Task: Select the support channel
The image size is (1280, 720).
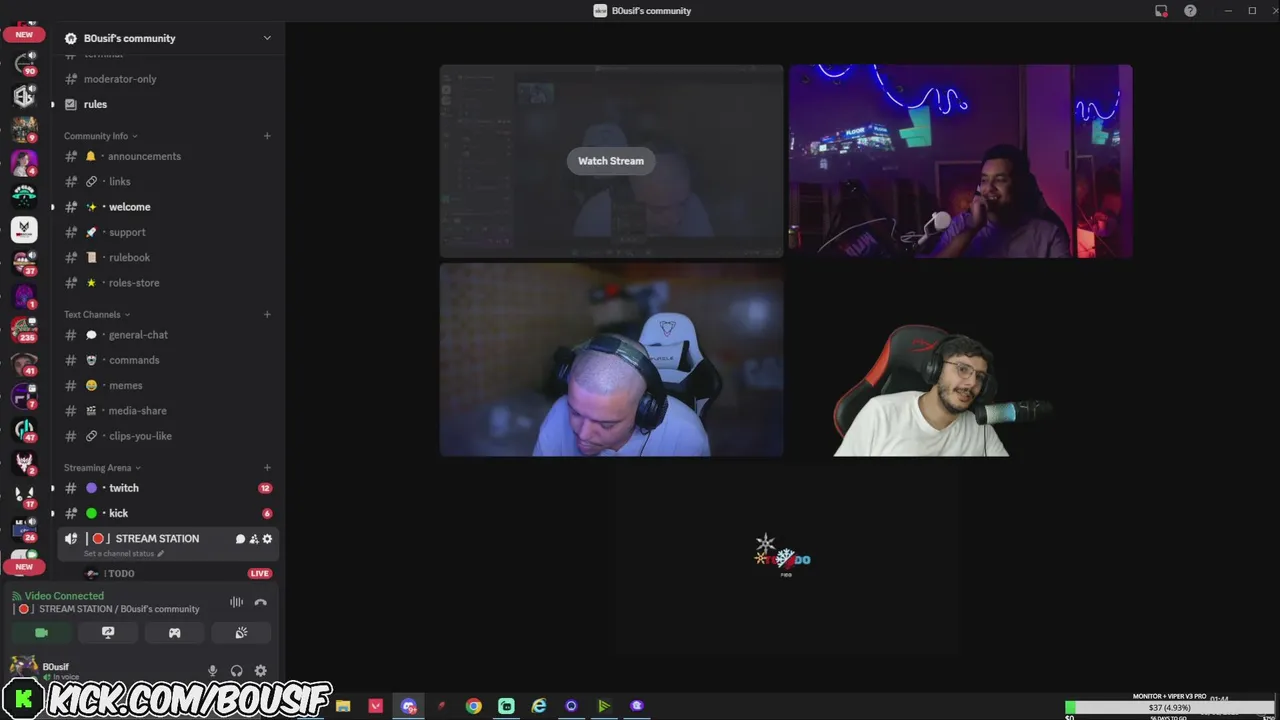Action: 168,232
